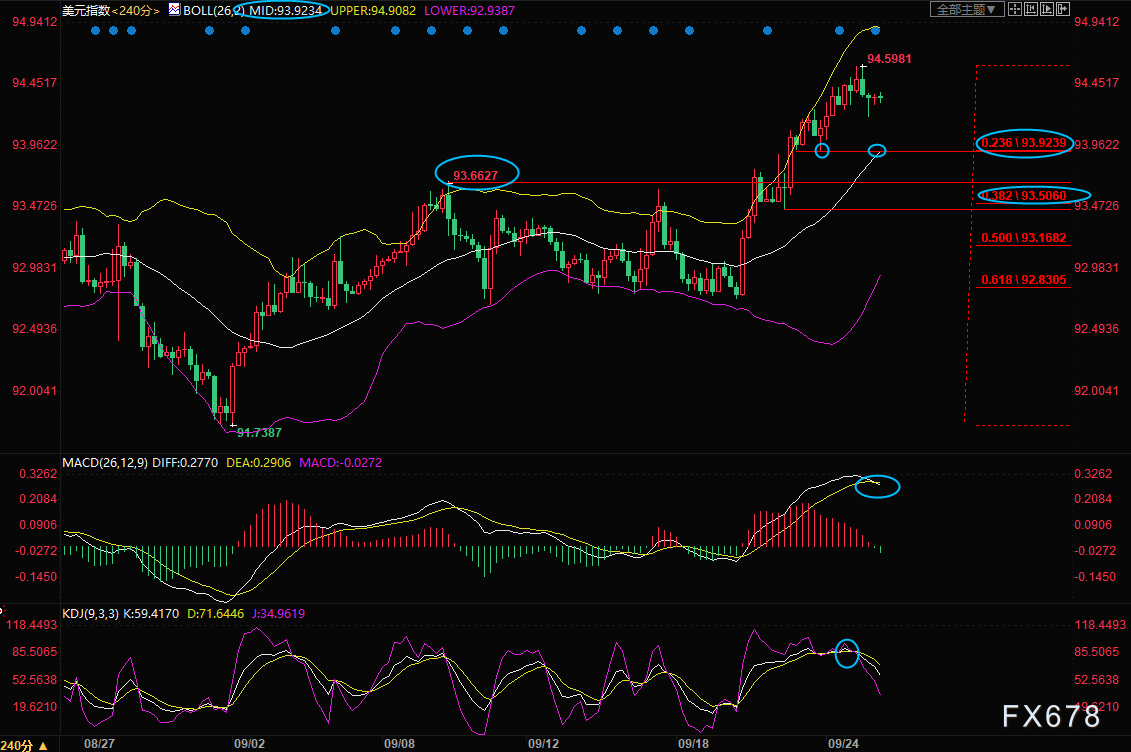
Task: Click the expand chart axis icon
Action: coord(1047,9)
